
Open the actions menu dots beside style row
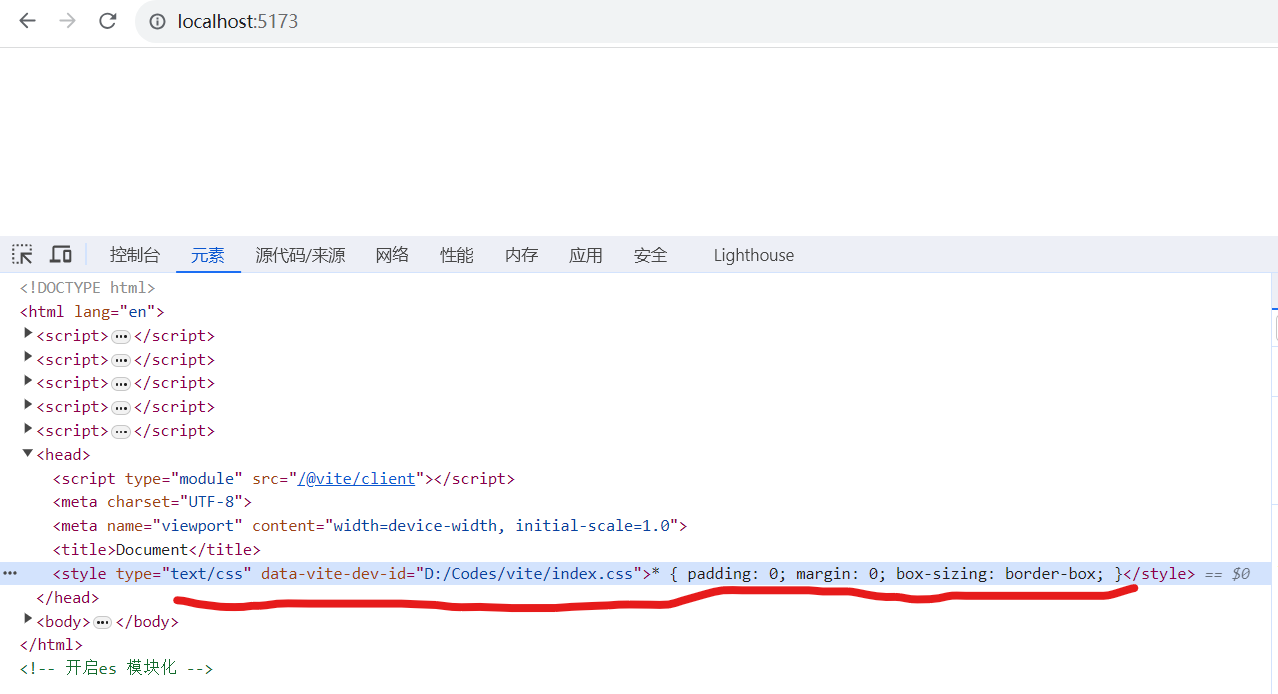[x=10, y=574]
